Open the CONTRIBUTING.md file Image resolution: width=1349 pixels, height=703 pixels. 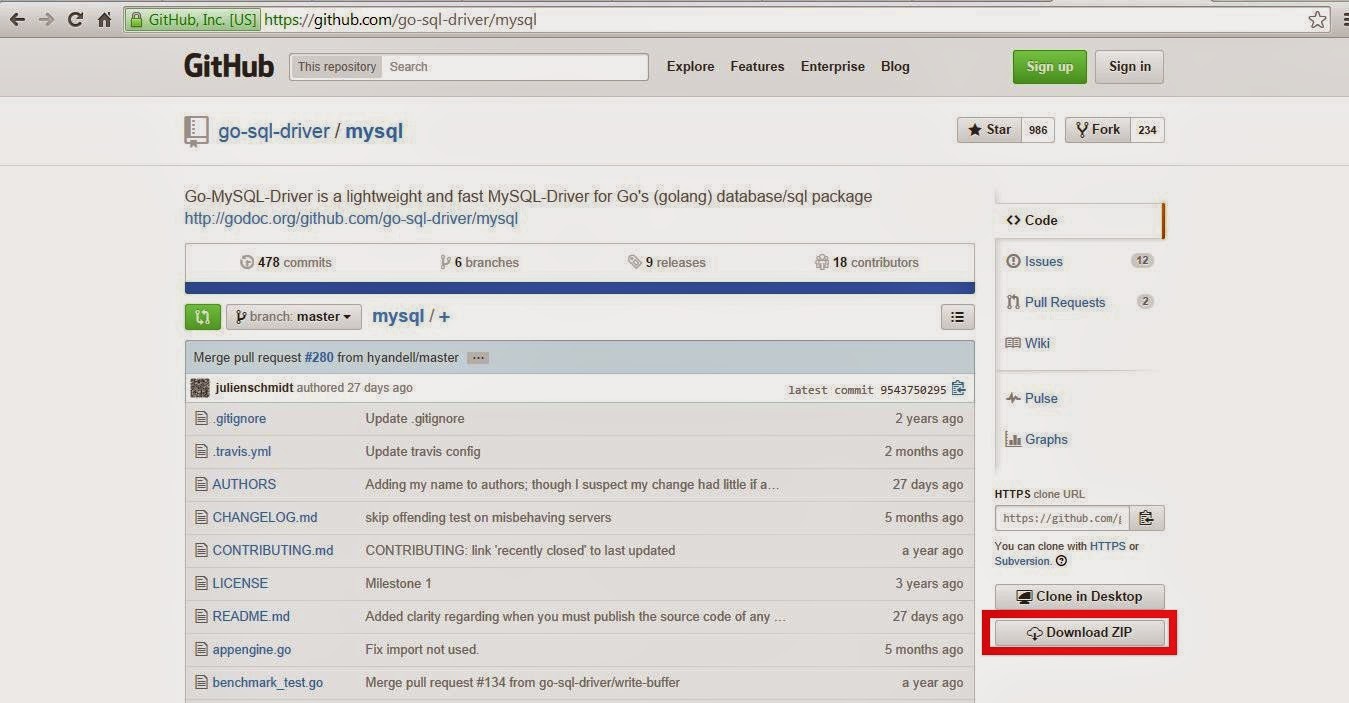[x=273, y=551]
